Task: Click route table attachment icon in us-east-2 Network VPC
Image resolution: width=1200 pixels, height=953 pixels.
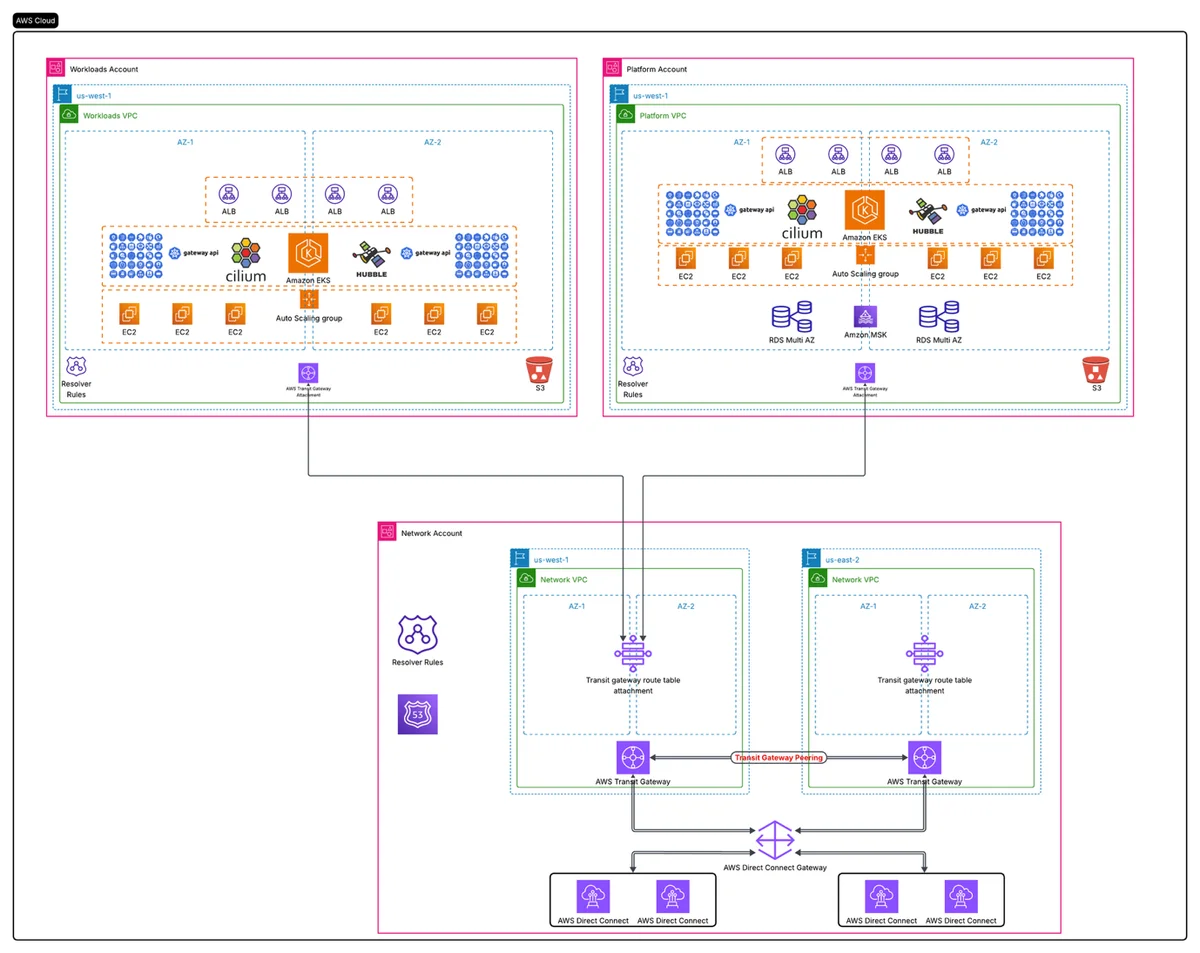Action: (x=924, y=655)
